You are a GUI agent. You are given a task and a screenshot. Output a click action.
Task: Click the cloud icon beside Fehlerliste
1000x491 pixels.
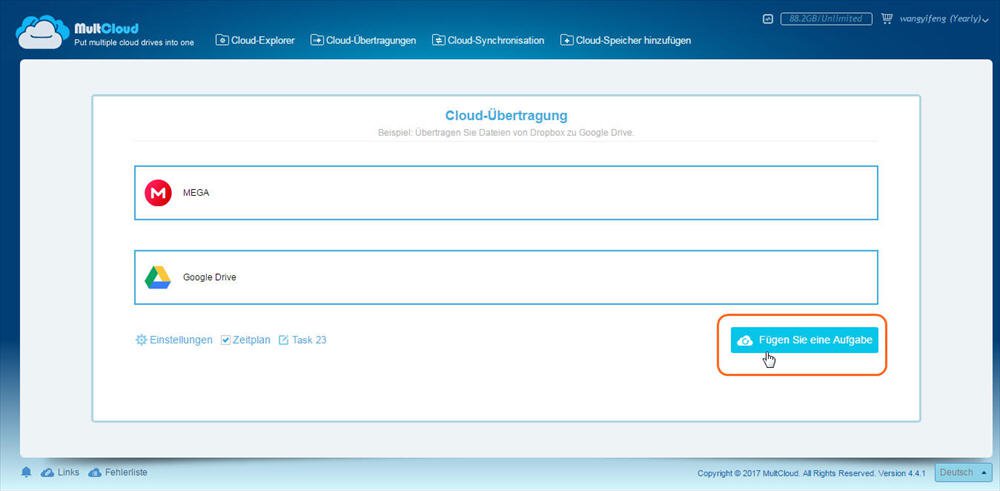tap(95, 472)
